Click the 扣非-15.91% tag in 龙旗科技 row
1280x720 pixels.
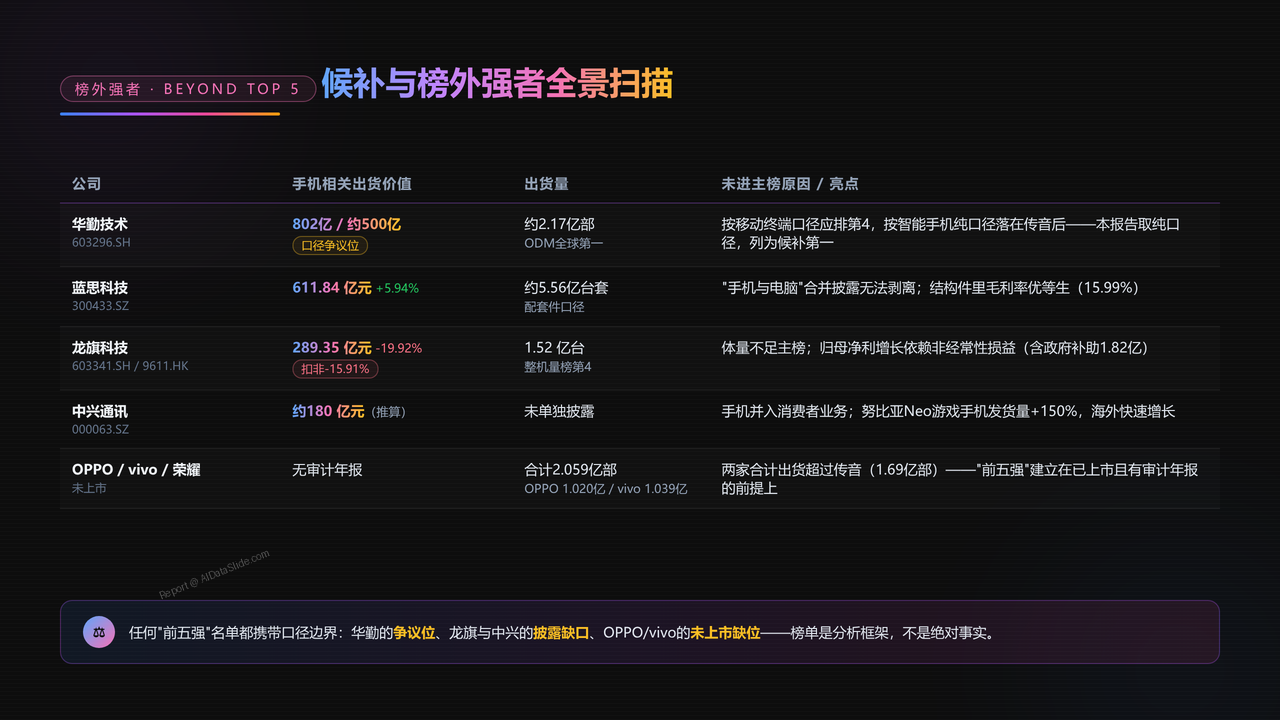(335, 369)
